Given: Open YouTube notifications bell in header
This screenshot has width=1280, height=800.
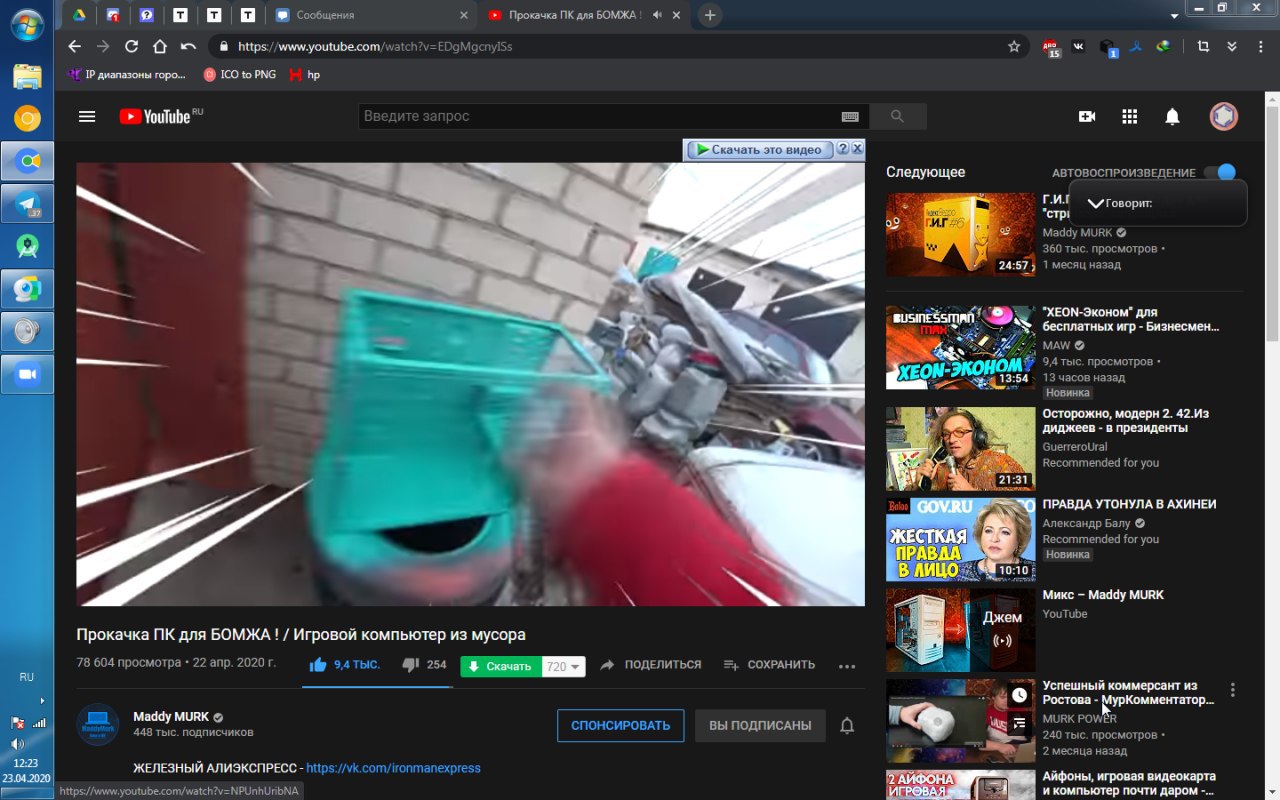Looking at the screenshot, I should [1172, 117].
